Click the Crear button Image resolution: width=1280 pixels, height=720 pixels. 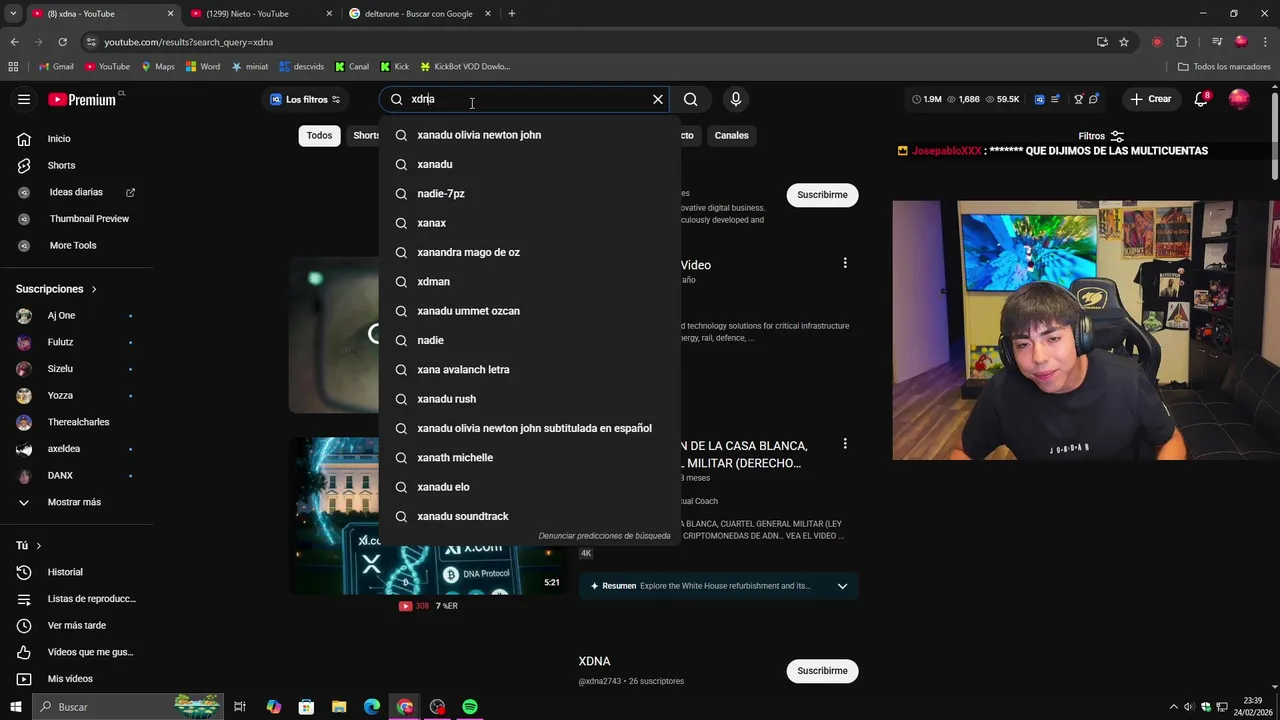1151,99
